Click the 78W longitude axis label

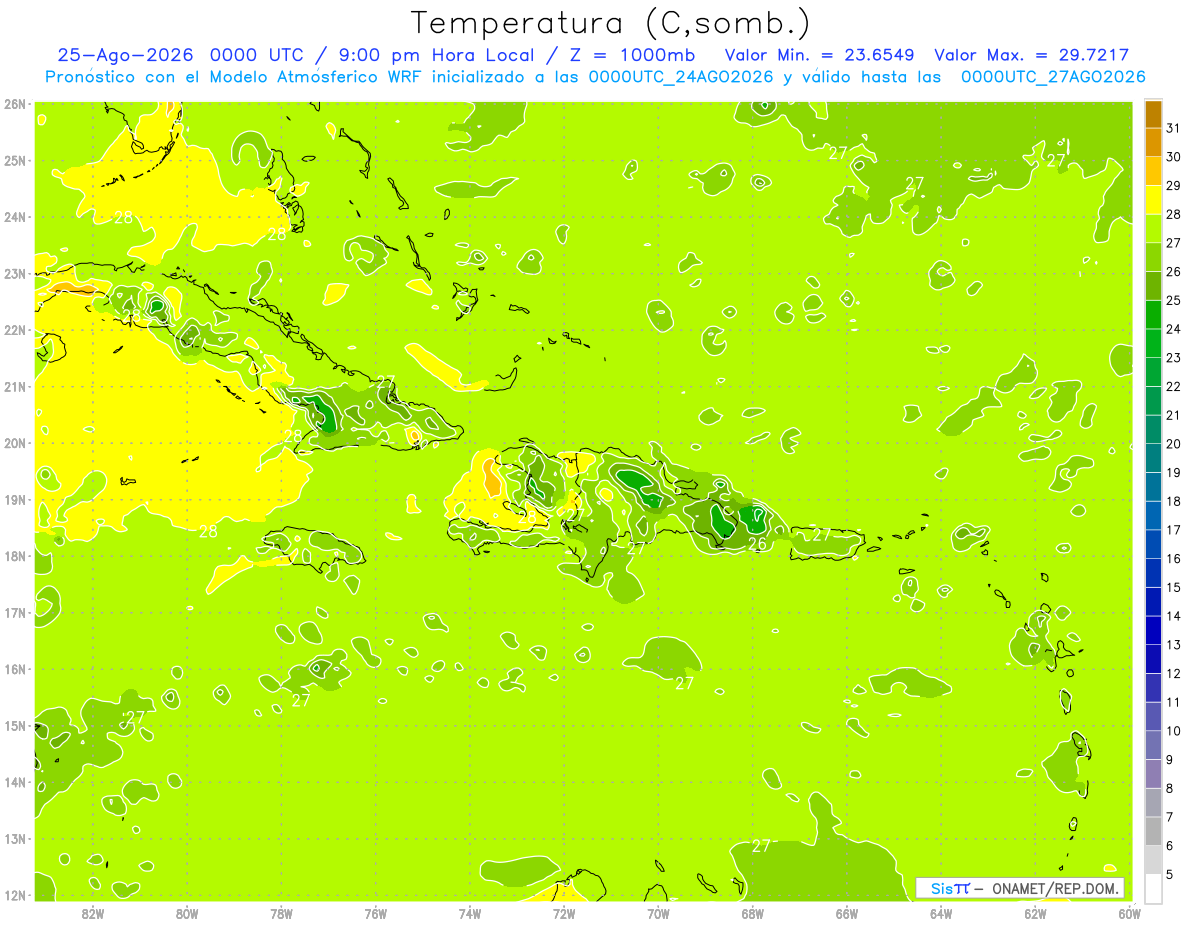click(281, 913)
